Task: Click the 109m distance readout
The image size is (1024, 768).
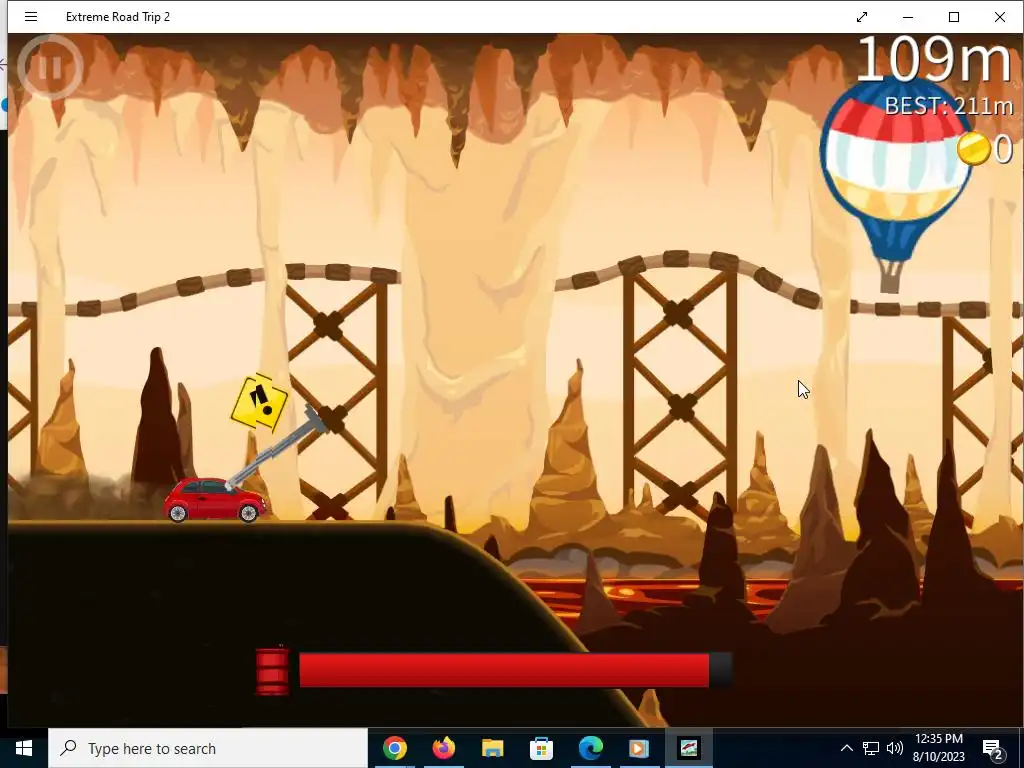Action: pyautogui.click(x=934, y=59)
